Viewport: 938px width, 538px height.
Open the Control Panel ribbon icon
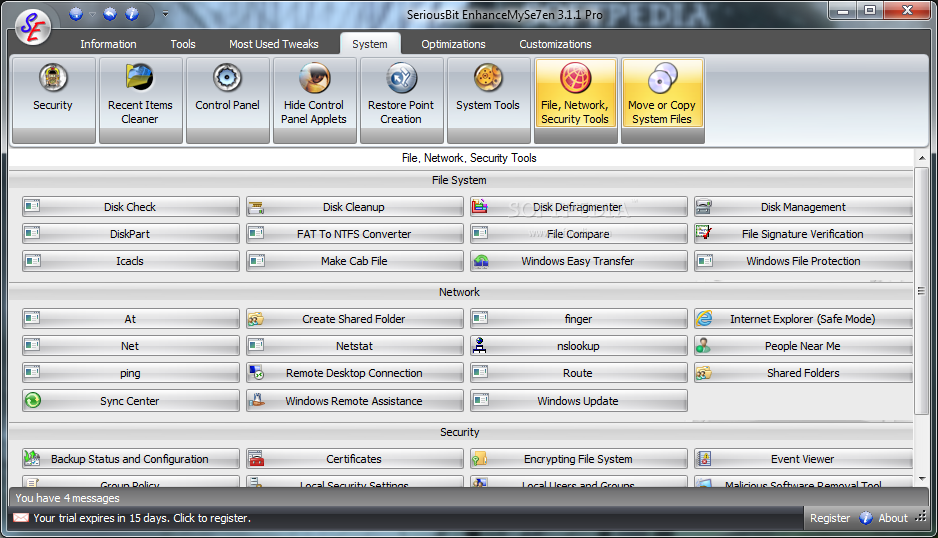[x=227, y=100]
